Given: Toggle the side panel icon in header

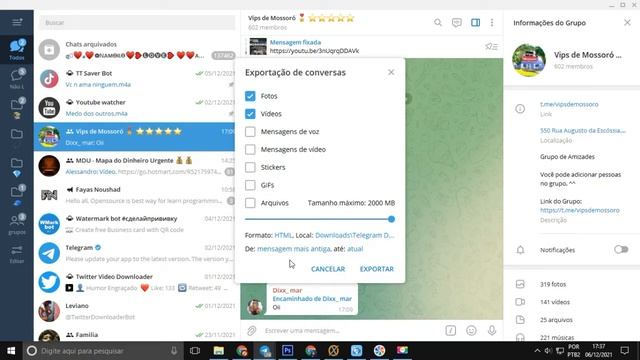Looking at the screenshot, I should 476,22.
